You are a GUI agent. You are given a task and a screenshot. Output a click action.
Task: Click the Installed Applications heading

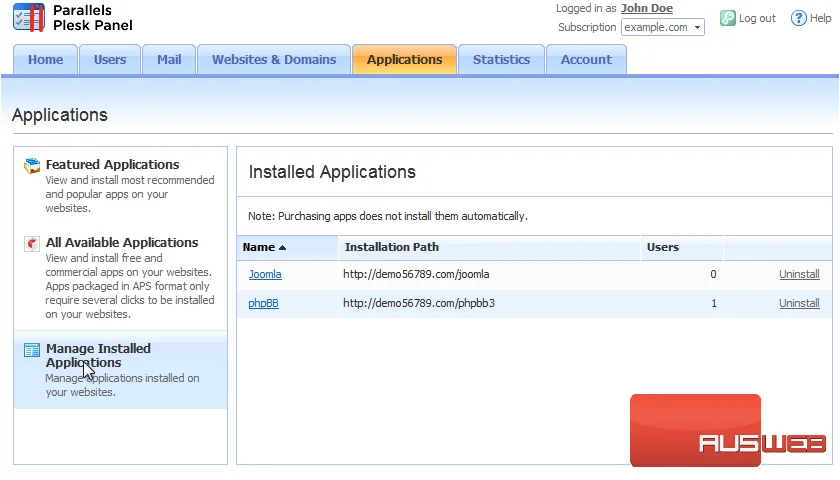tap(332, 172)
